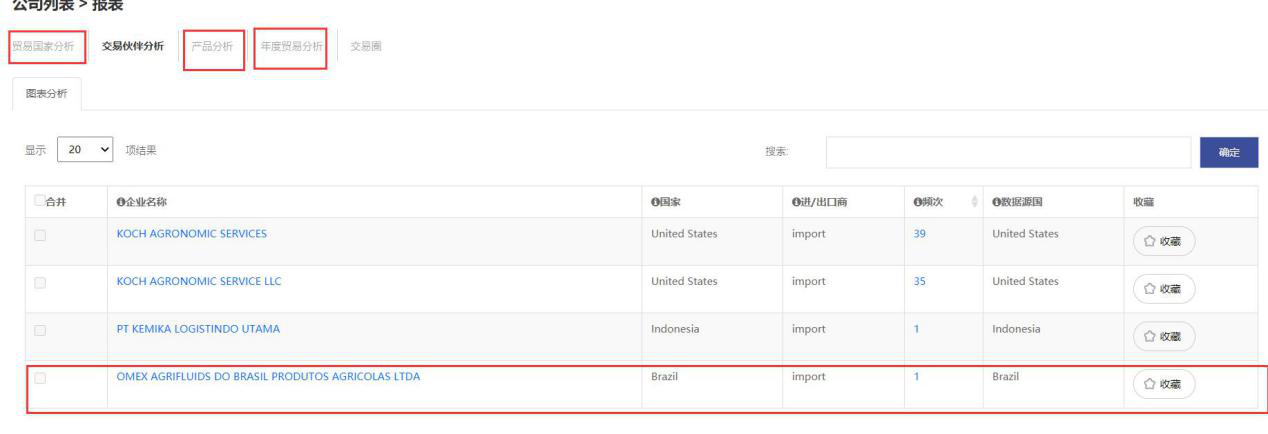Favorite KOCH AGRONOMIC SERVICES with star button
Viewport: 1268px width, 434px height.
click(x=1163, y=241)
